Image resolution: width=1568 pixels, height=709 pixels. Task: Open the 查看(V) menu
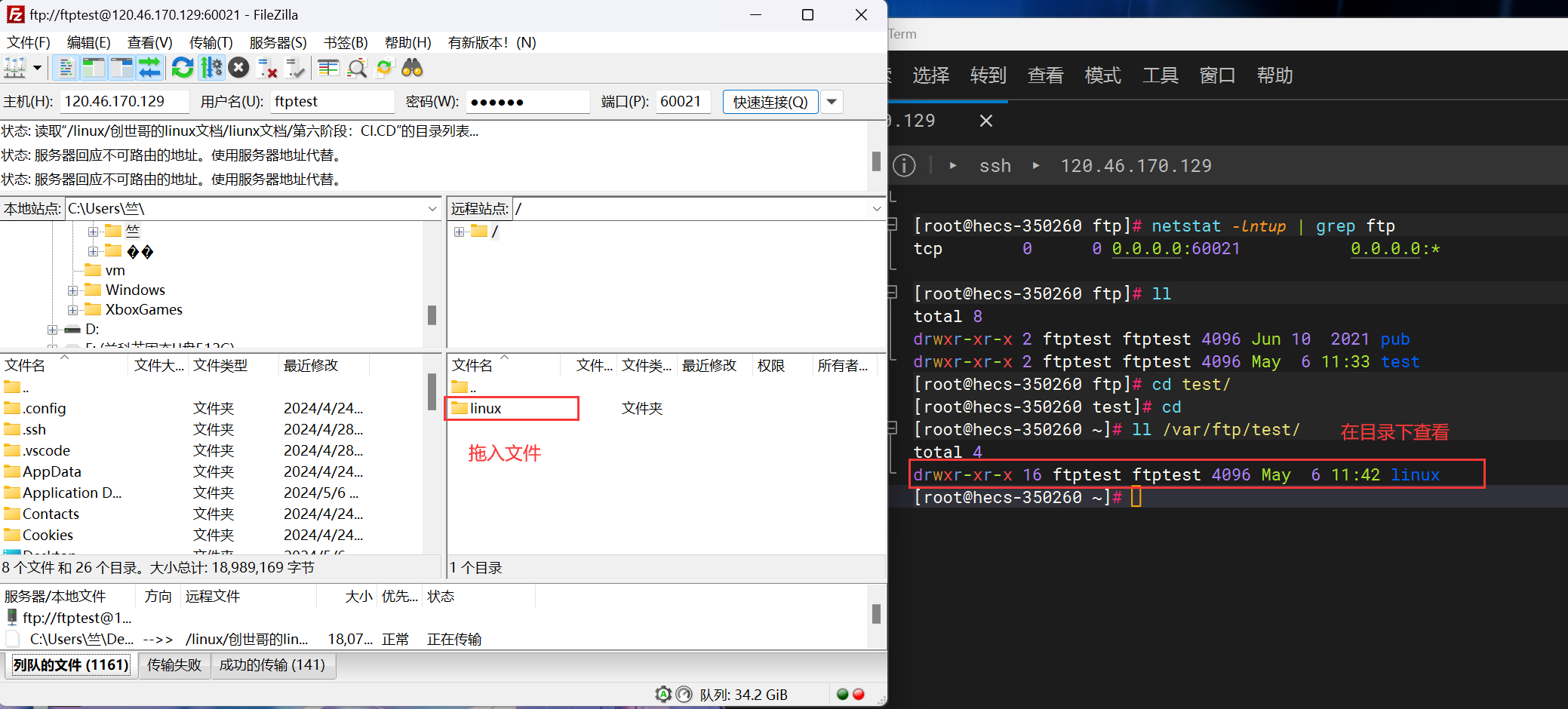tap(149, 42)
